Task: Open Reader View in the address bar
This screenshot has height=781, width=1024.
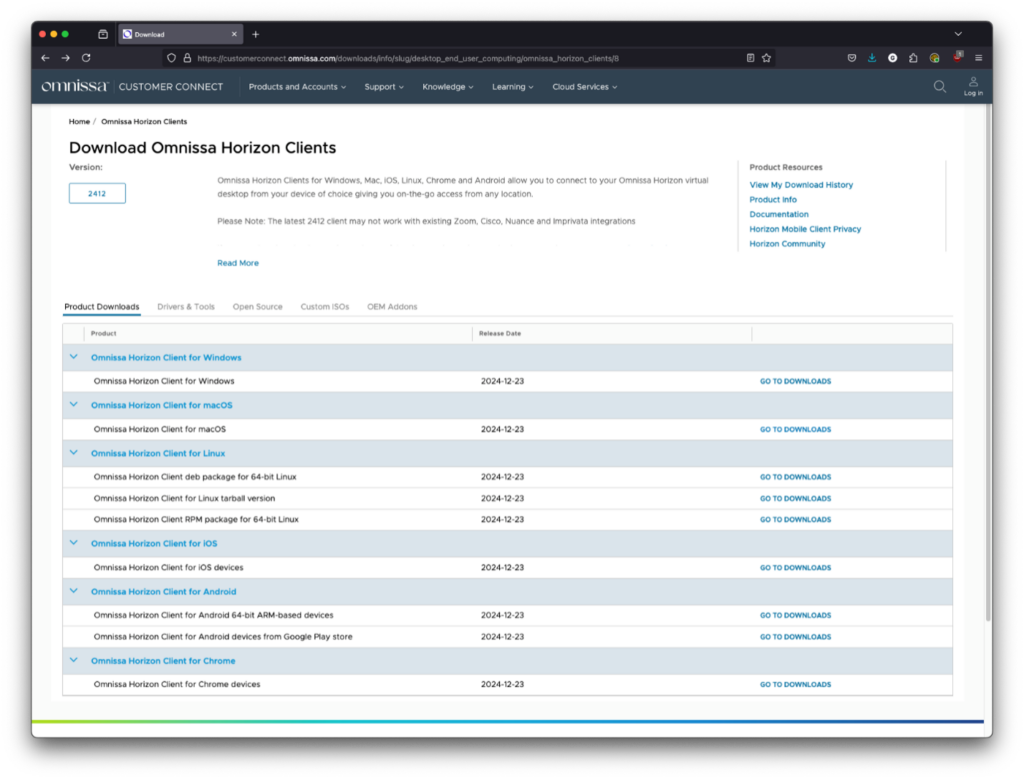Action: [x=750, y=57]
